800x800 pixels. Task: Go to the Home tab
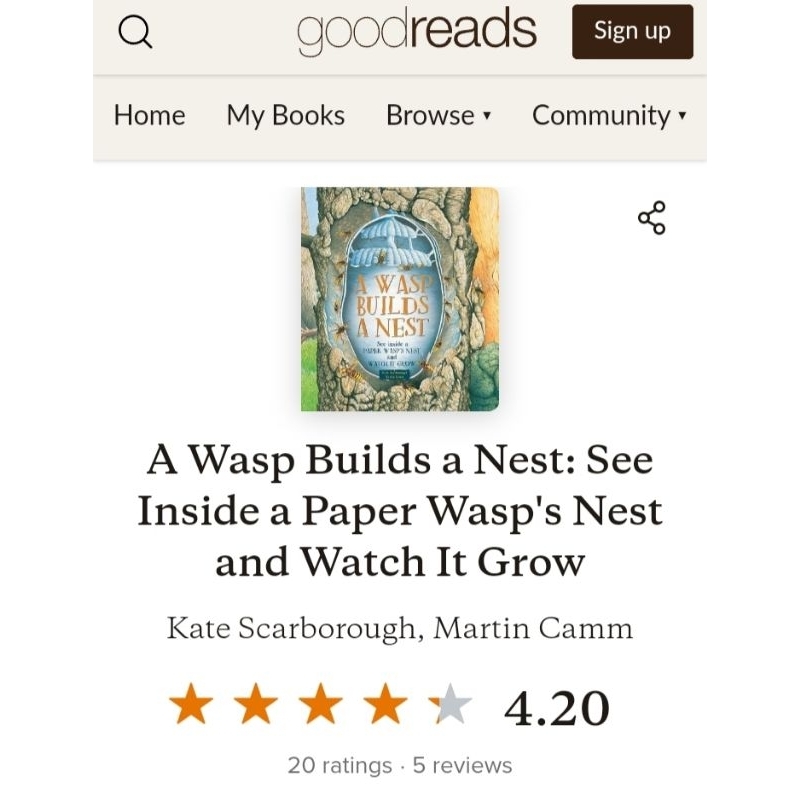click(149, 115)
